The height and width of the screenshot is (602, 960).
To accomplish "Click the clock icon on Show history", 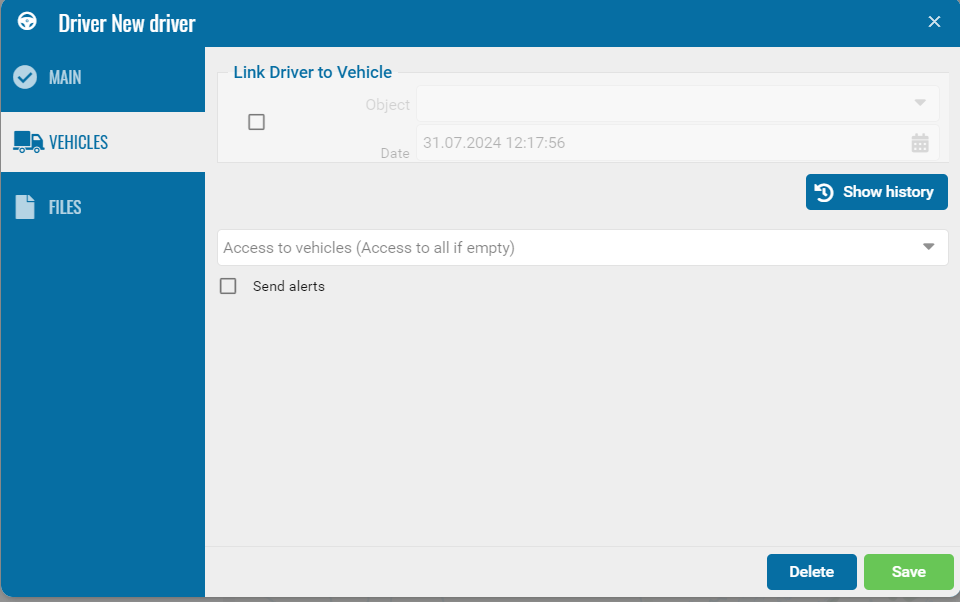I will pyautogui.click(x=824, y=192).
